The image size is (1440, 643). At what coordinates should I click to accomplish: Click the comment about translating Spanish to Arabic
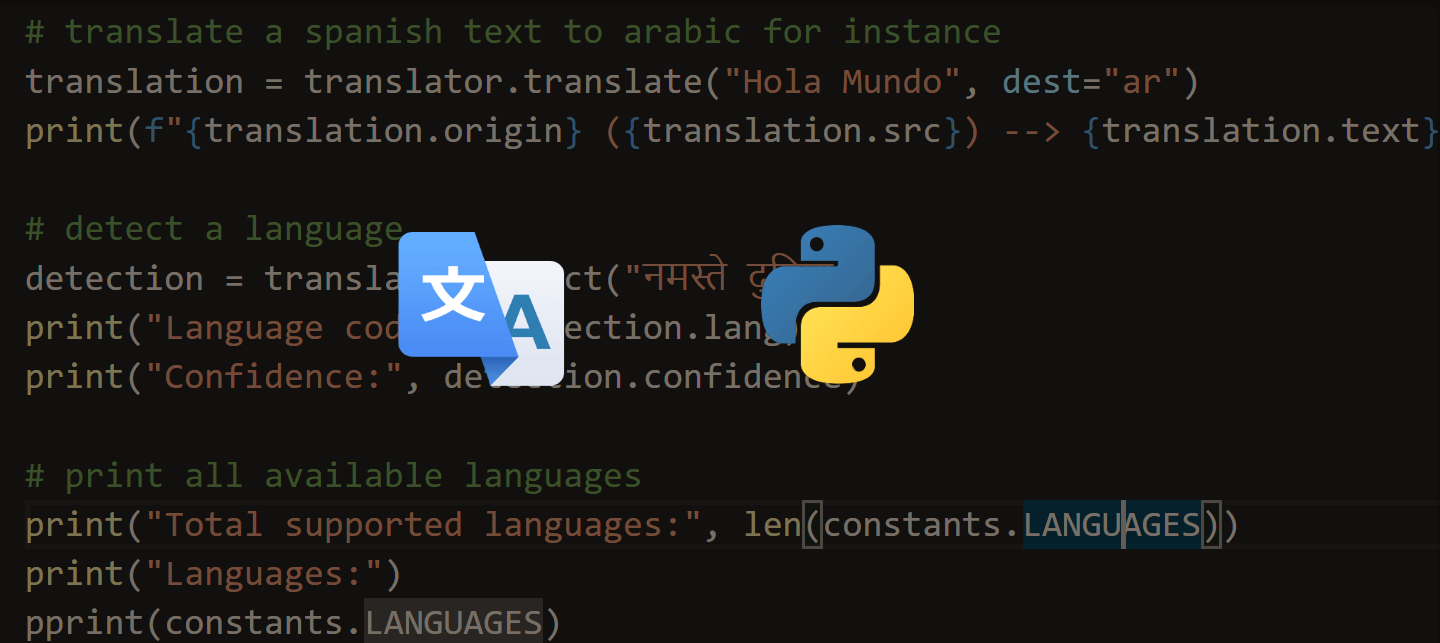(510, 31)
